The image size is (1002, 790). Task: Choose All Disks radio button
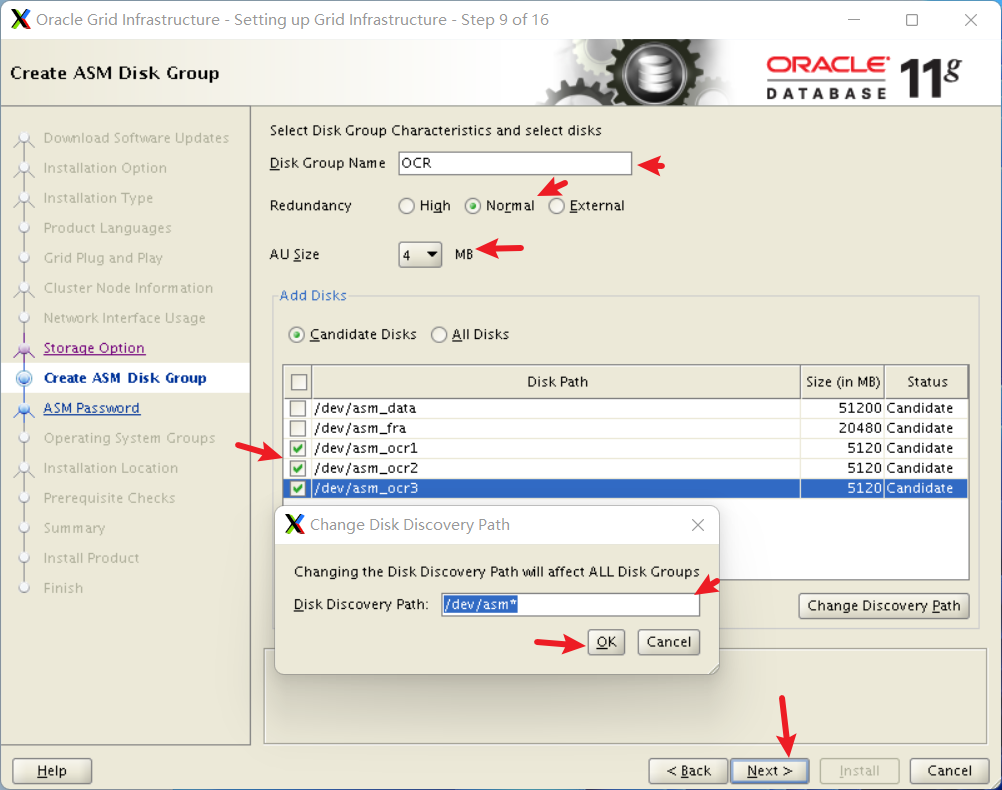[439, 335]
